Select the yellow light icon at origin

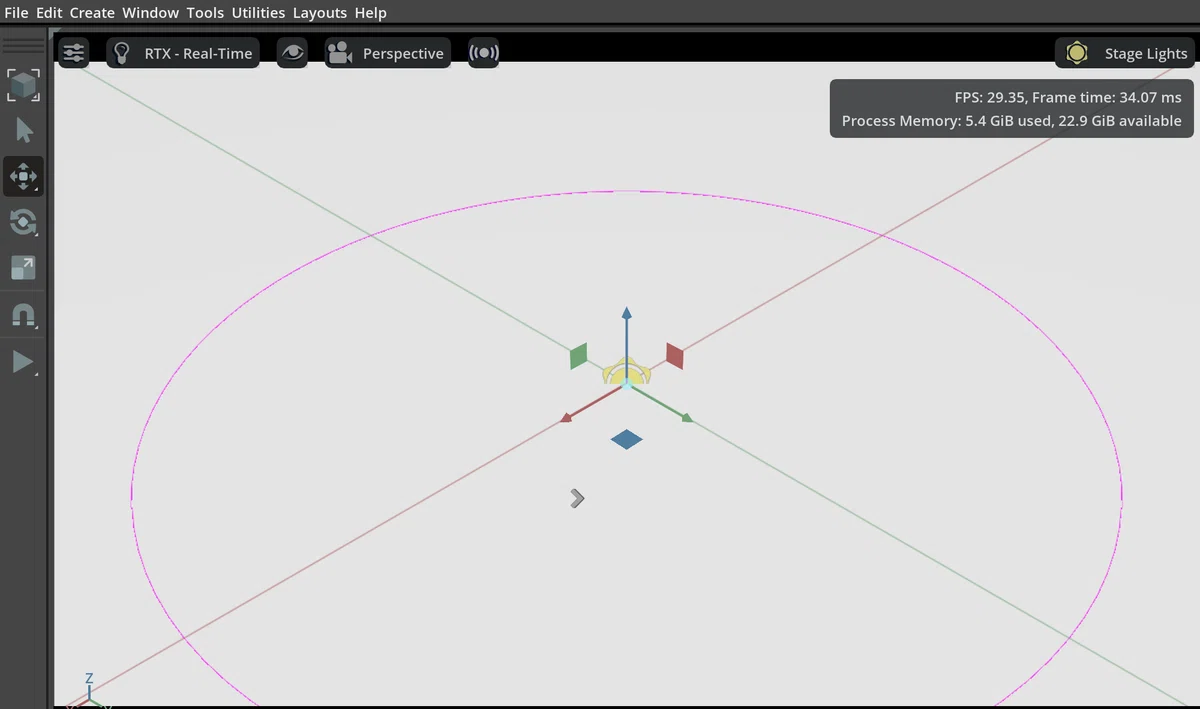coord(626,373)
